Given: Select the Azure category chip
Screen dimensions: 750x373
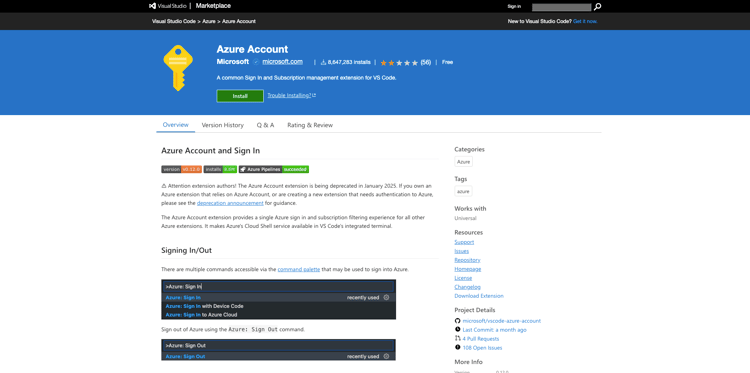Looking at the screenshot, I should click(463, 162).
